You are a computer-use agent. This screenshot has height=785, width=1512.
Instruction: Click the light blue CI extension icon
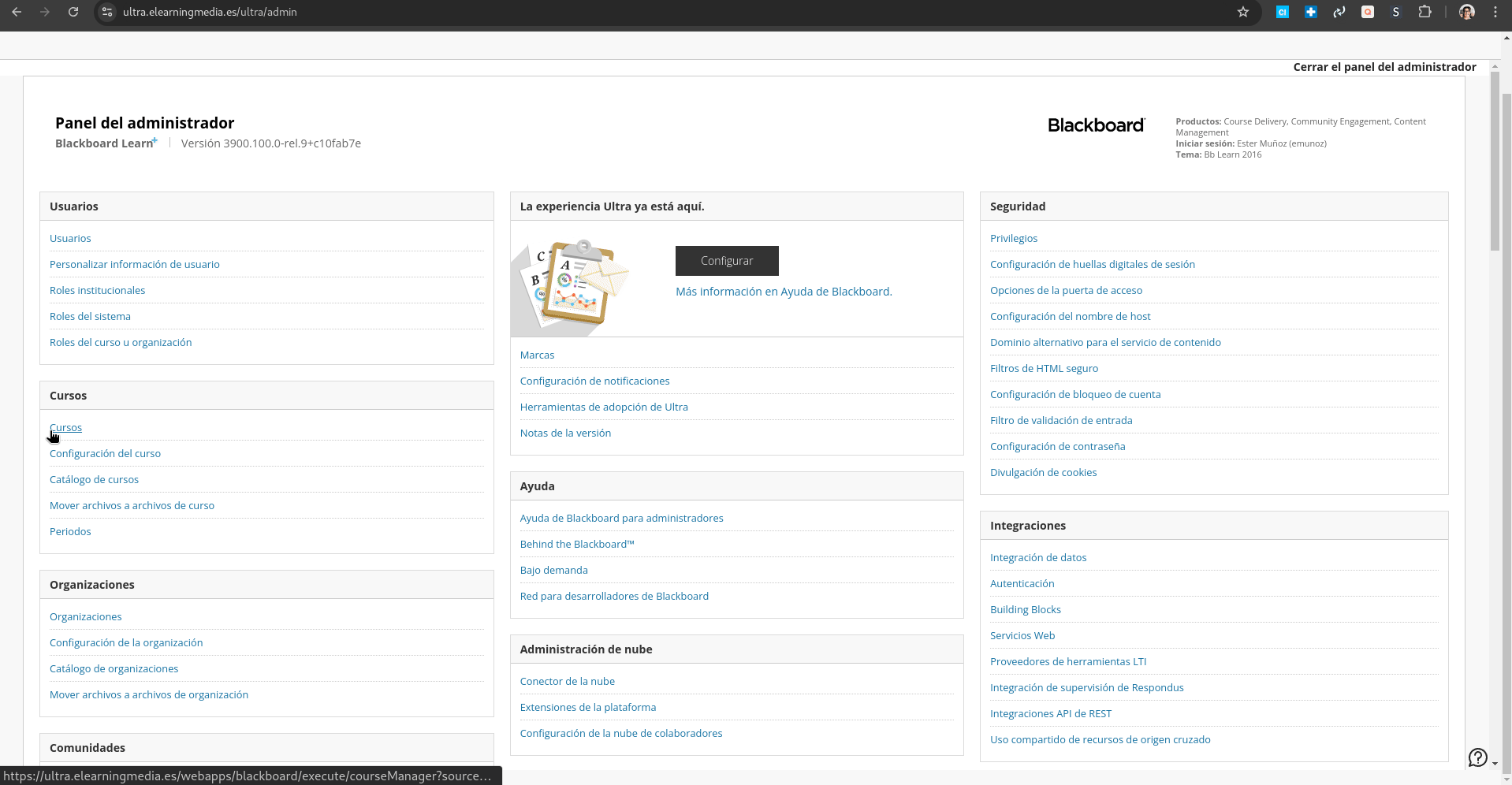pyautogui.click(x=1283, y=12)
